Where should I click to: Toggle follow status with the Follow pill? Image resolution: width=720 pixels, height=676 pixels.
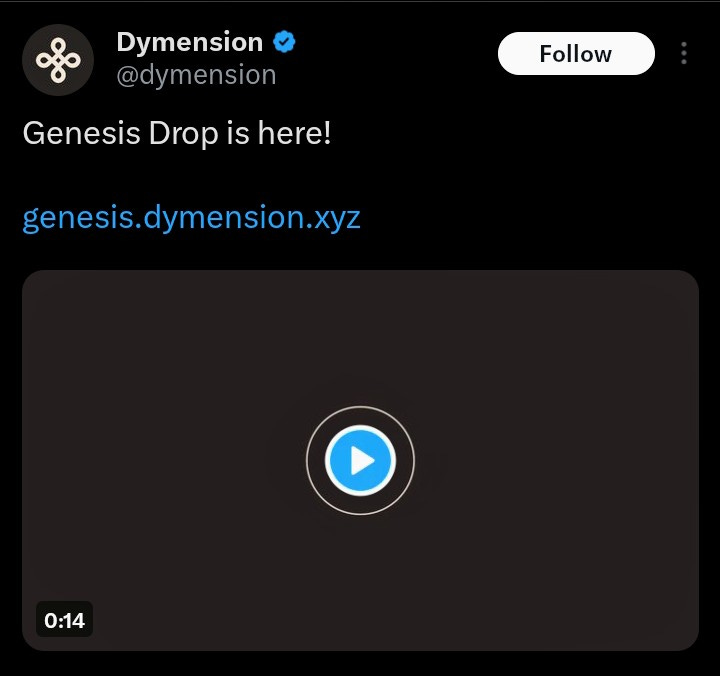tap(576, 54)
